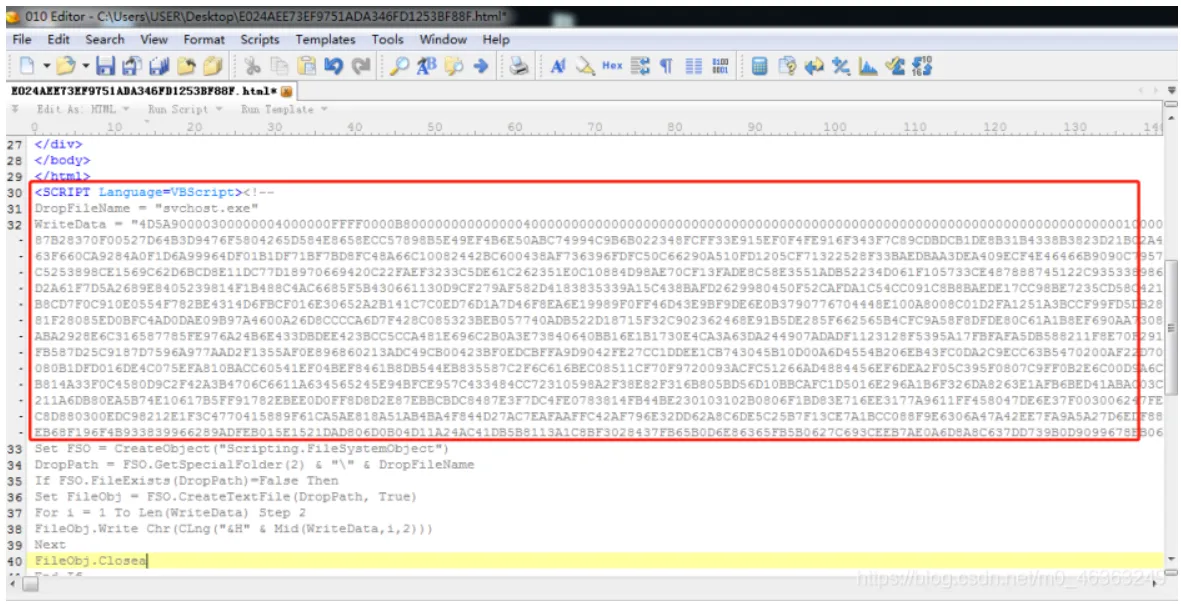Click the Goto arrow icon
The width and height of the screenshot is (1181, 604).
(x=481, y=66)
